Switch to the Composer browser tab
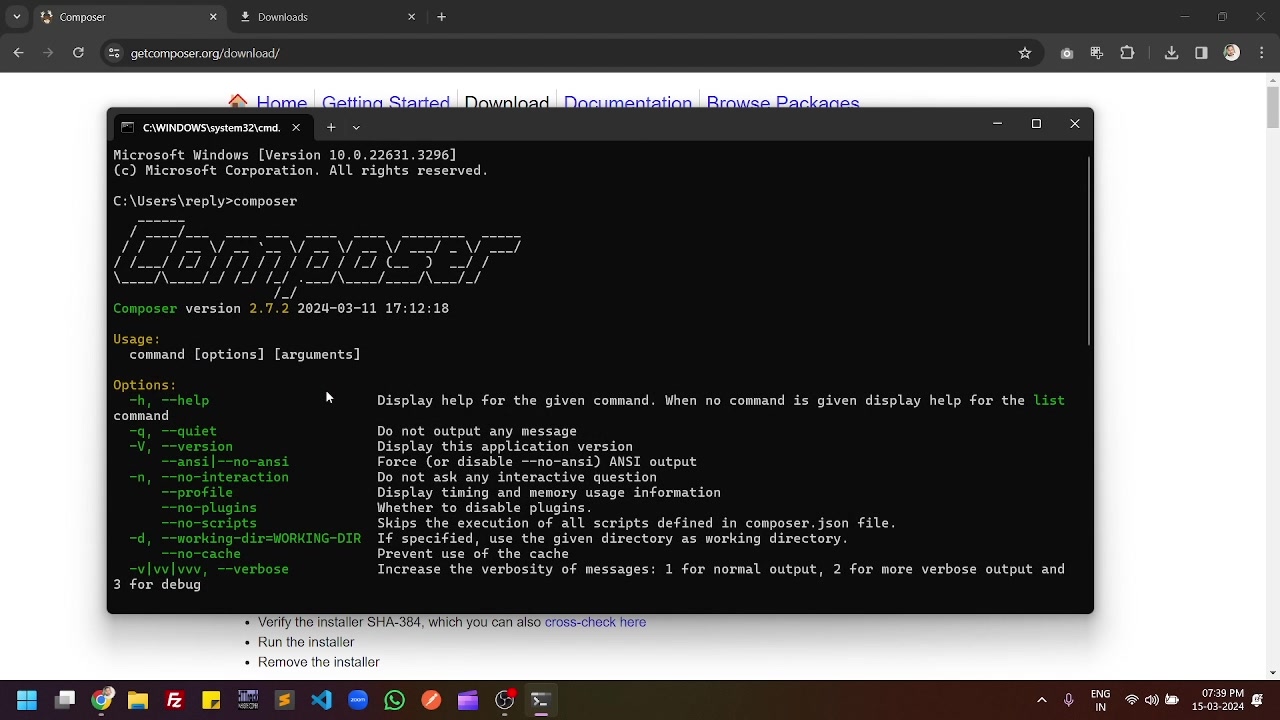Screen dimensions: 1280x720 128,17
